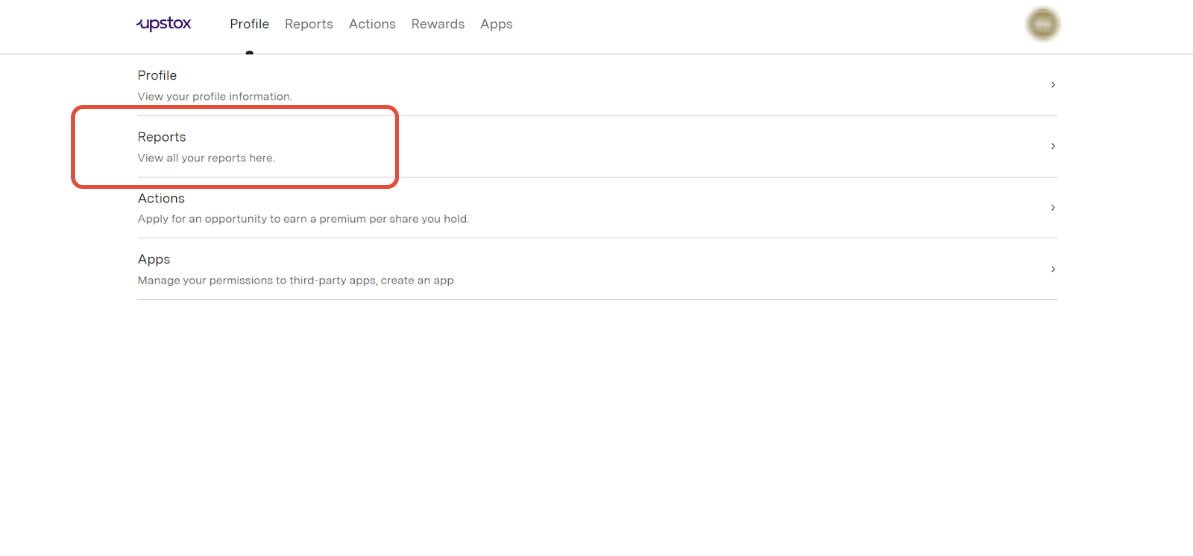Select the Reports heading in the list
Screen dimensions: 1193x556
click(162, 137)
